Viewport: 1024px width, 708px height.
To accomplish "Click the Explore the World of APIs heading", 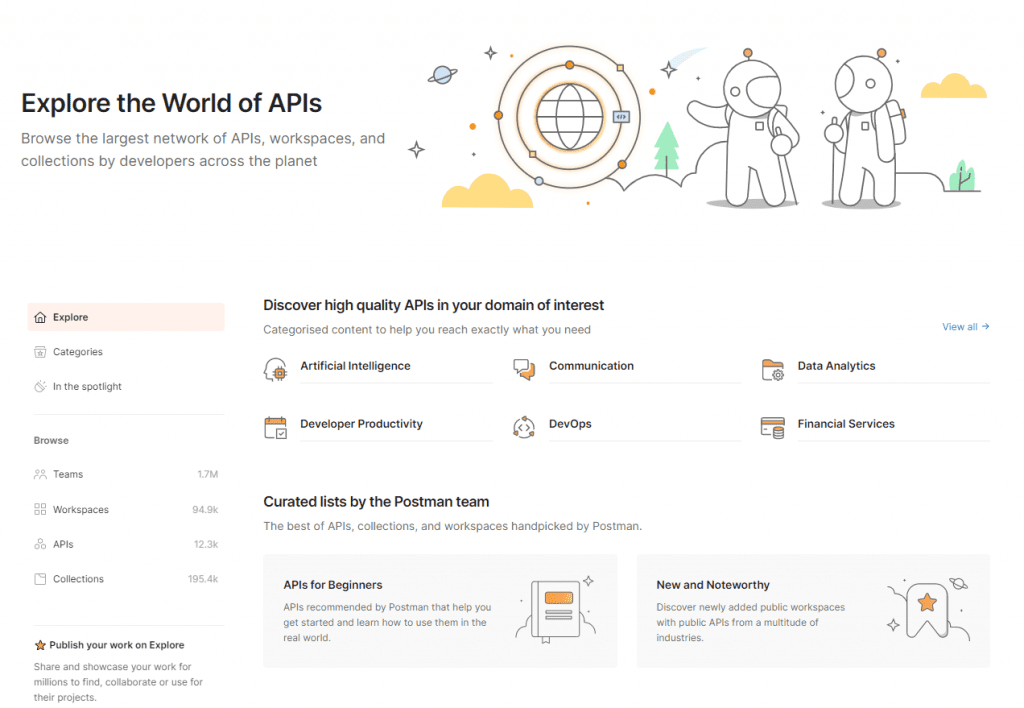I will pyautogui.click(x=171, y=103).
